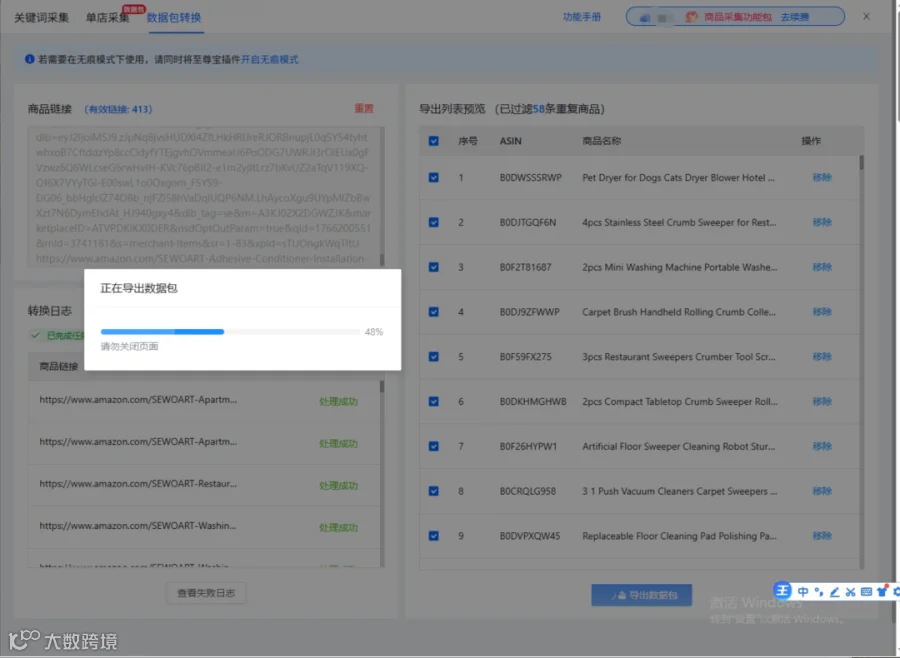Uncheck the checkbox for B0CRQLG958

coord(434,491)
